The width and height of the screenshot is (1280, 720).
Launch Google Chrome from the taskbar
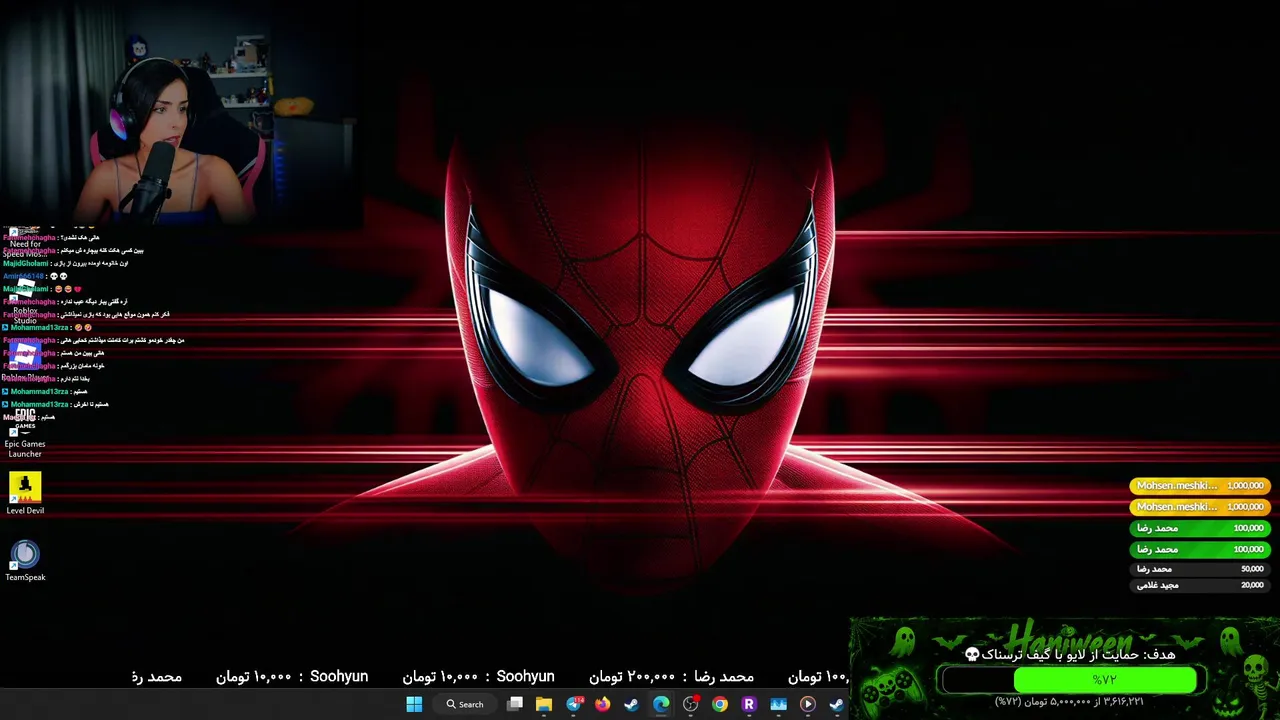pyautogui.click(x=719, y=704)
